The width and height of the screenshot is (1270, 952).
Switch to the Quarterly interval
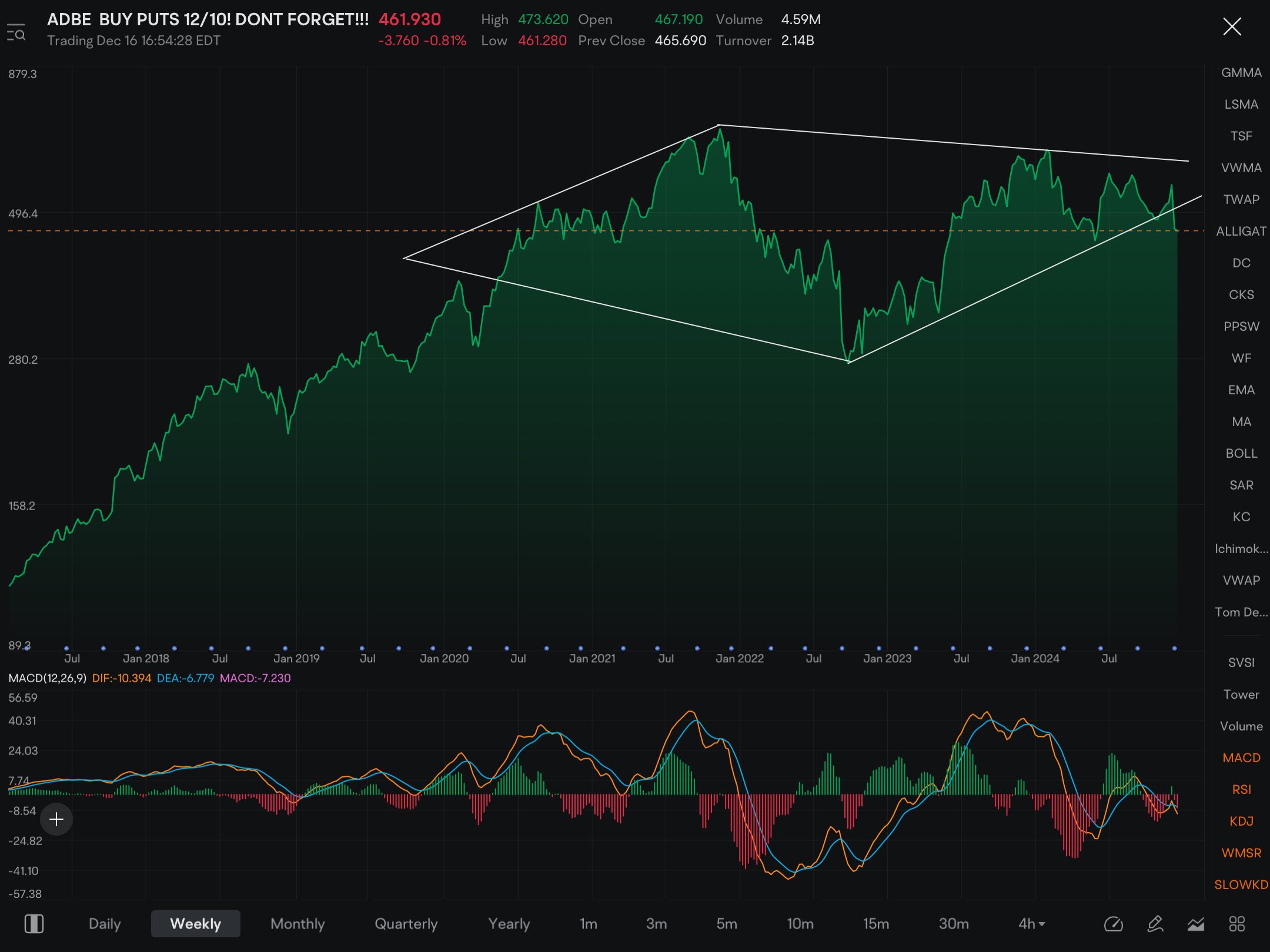(406, 924)
